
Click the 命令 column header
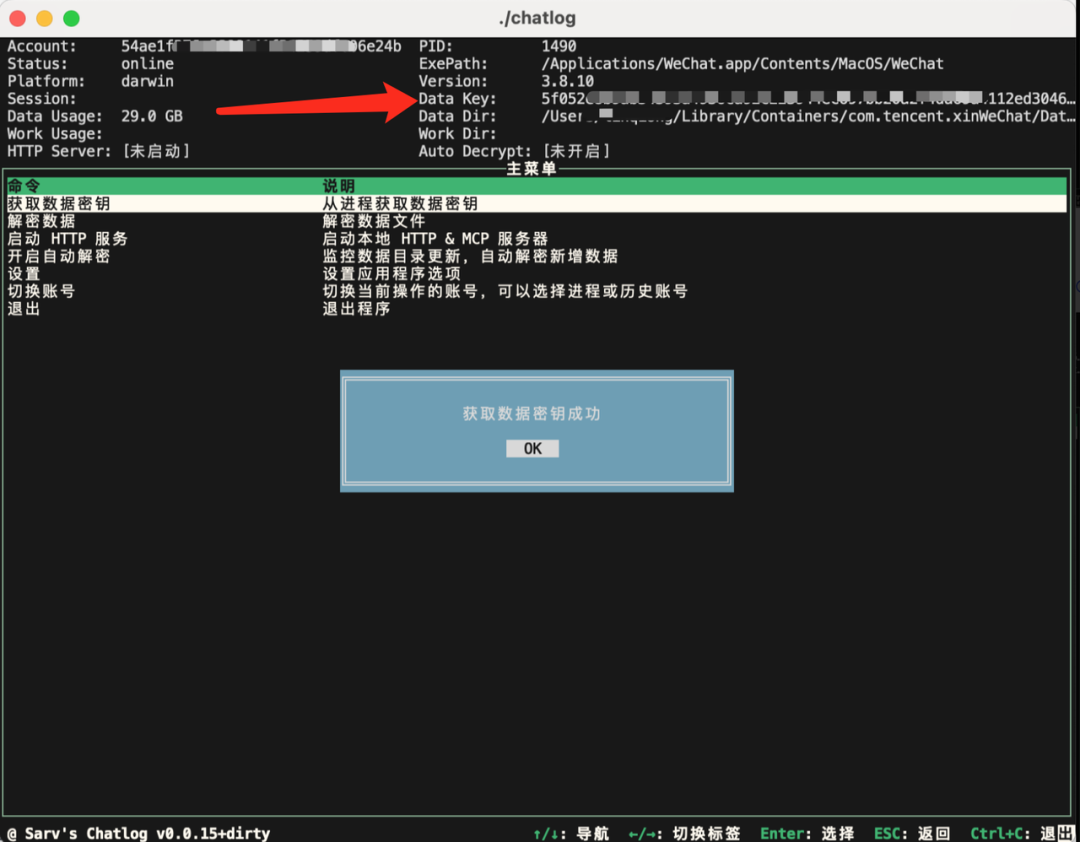[24, 186]
